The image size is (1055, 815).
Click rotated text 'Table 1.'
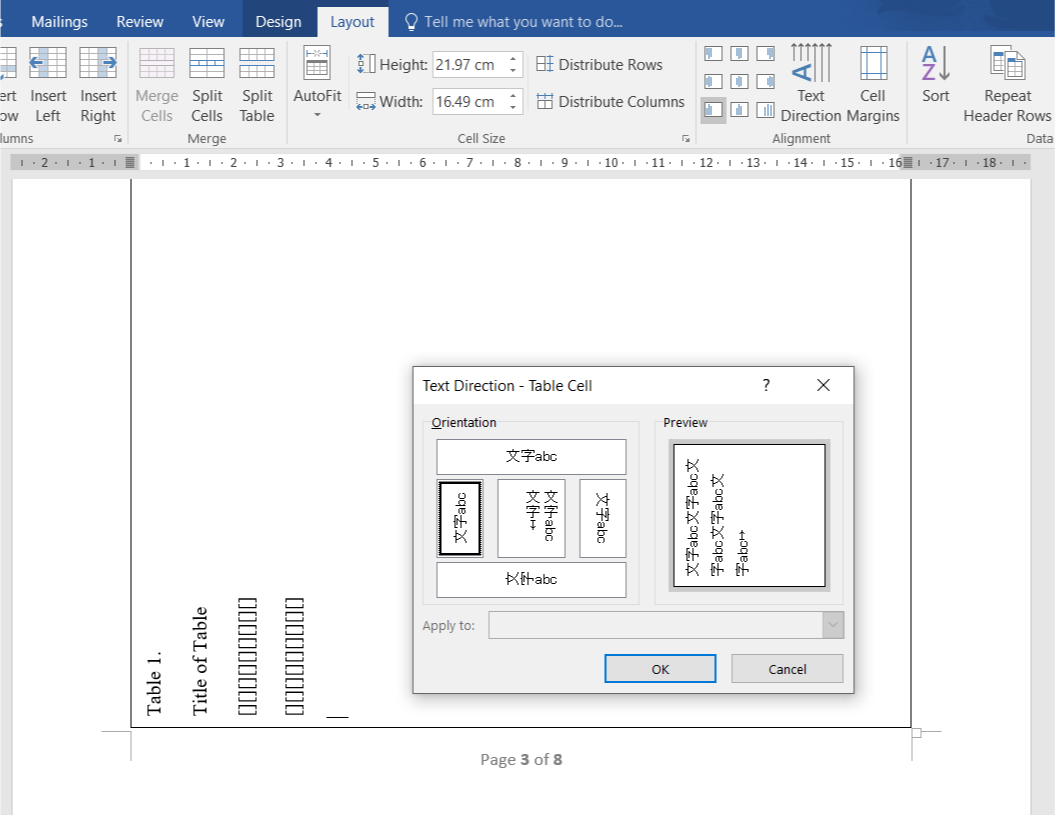[154, 682]
